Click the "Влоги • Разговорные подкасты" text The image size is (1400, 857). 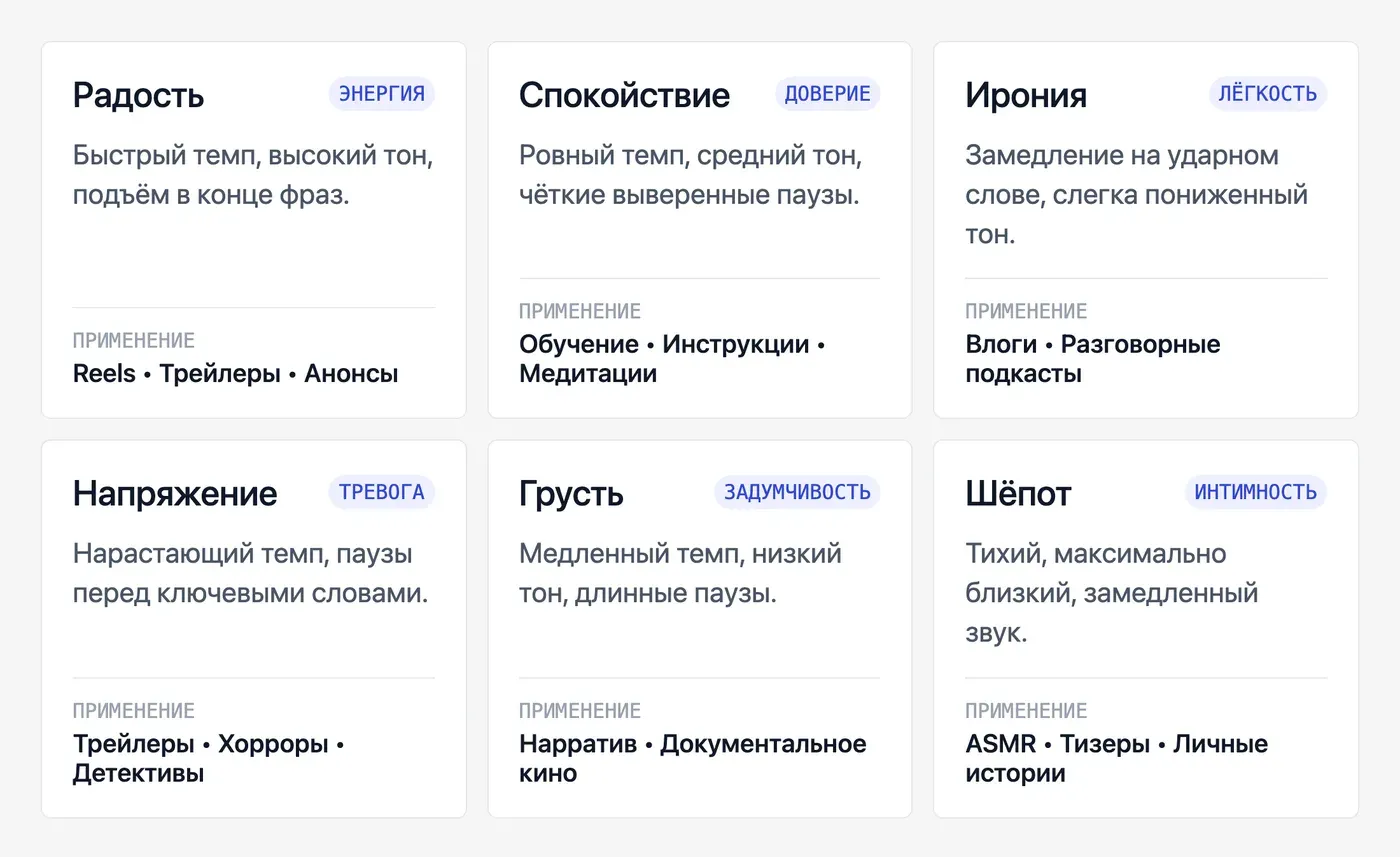(1093, 359)
